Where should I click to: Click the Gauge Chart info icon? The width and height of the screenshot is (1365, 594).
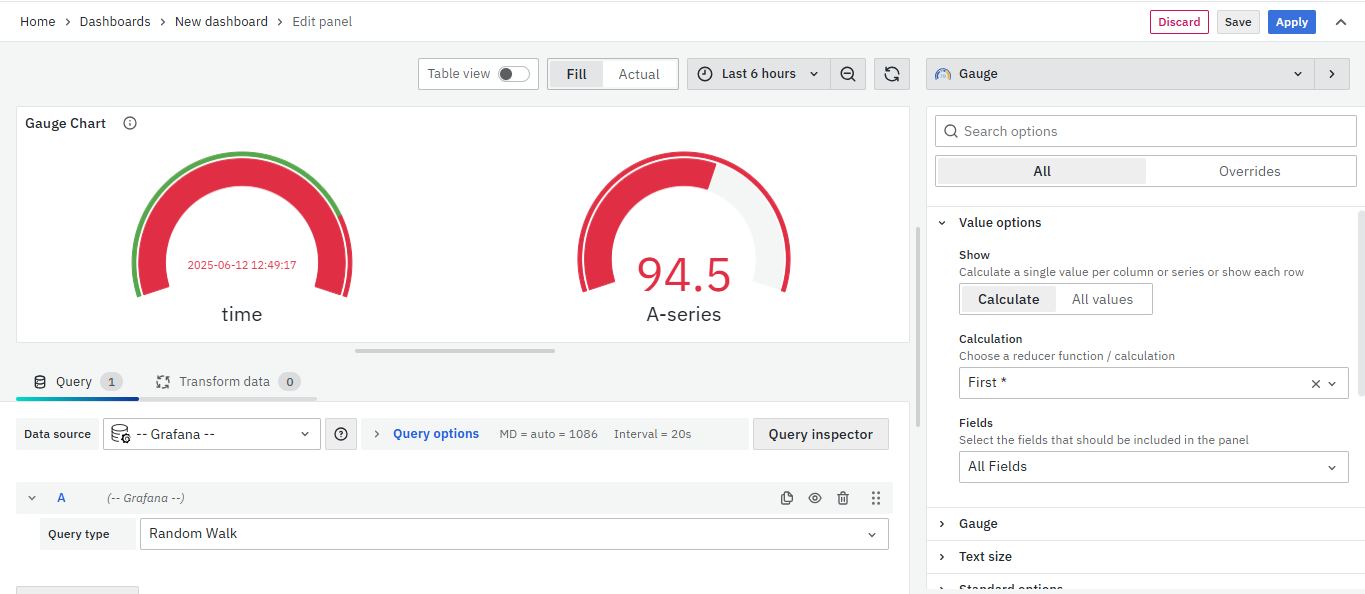[130, 124]
